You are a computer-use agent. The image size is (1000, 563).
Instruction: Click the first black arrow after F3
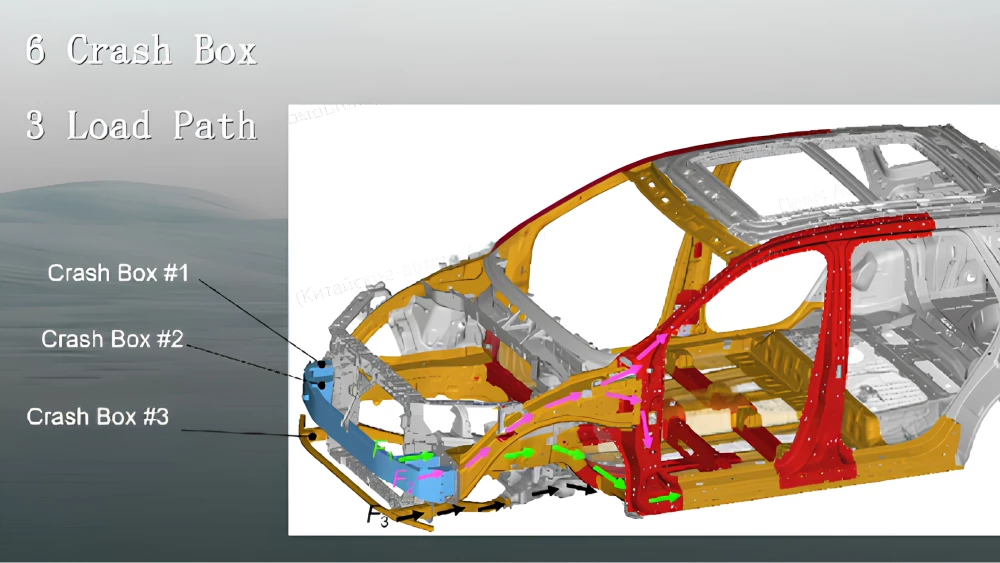[x=412, y=516]
